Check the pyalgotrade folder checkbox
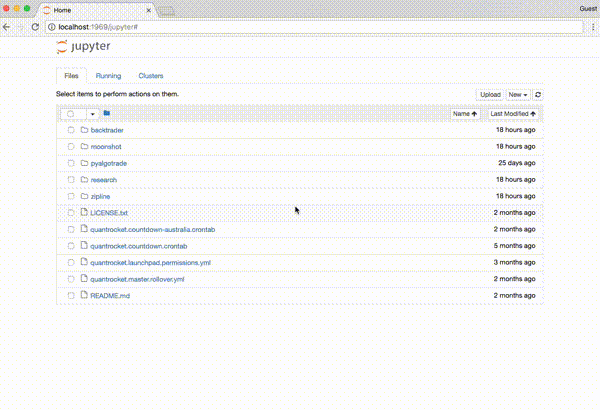Viewport: 600px width, 410px height. coord(71,163)
